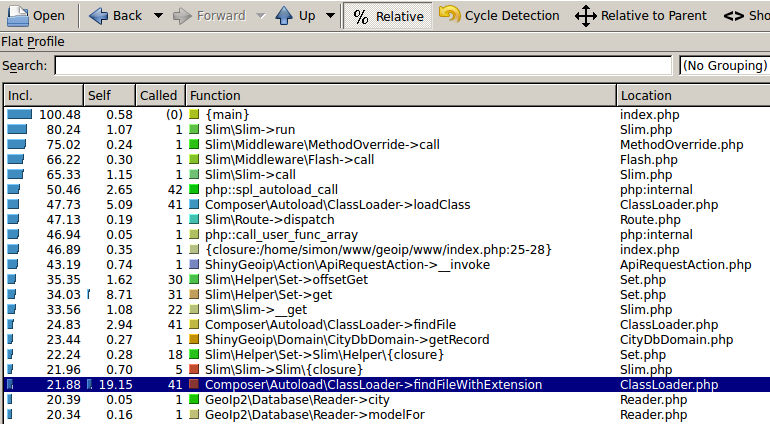Image resolution: width=770 pixels, height=424 pixels.
Task: Toggle Cycle Detection
Action: [x=499, y=16]
